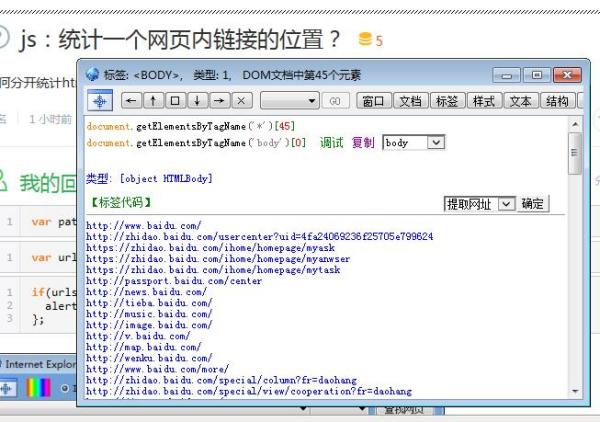The height and width of the screenshot is (422, 600).
Task: Click the 调试 debug link
Action: 331,143
